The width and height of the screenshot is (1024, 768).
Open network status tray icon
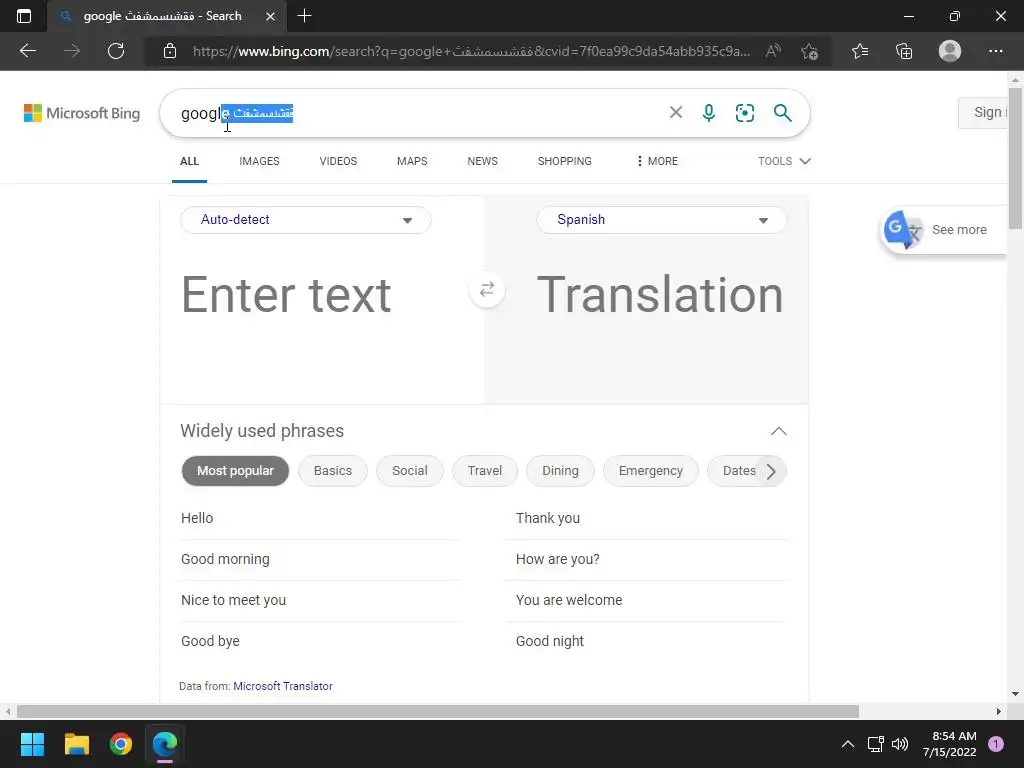(875, 744)
